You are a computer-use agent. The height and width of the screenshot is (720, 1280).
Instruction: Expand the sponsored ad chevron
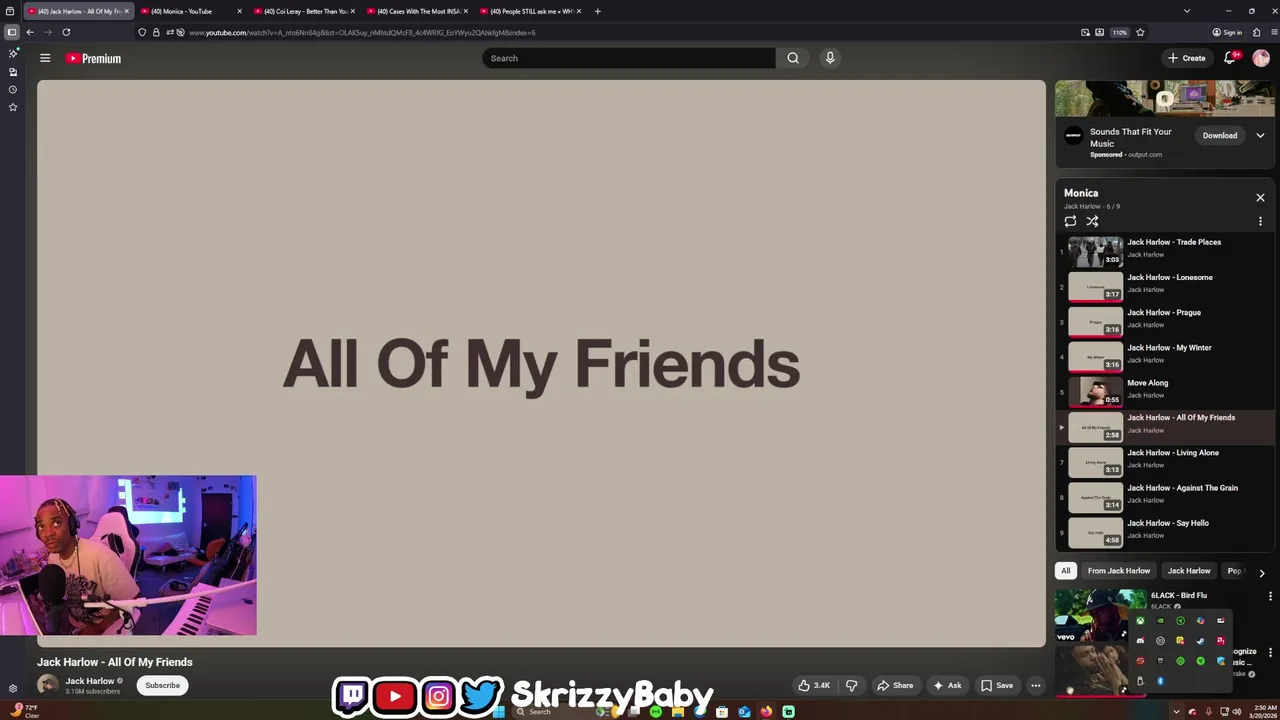[1260, 135]
